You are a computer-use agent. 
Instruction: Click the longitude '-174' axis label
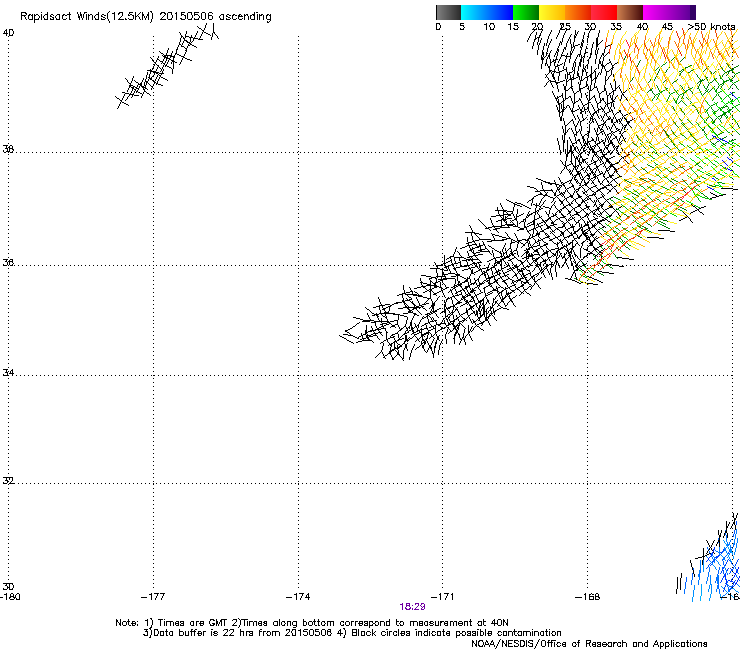tap(298, 597)
